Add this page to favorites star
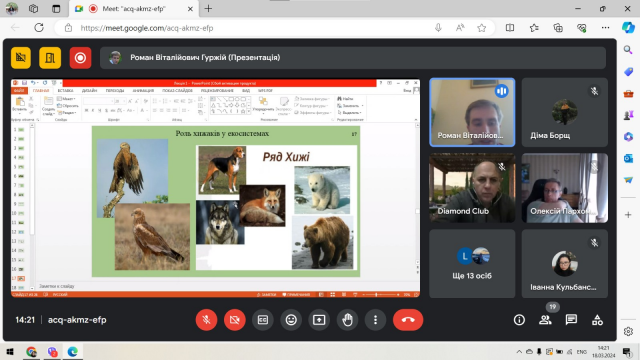640x360 pixels. coord(482,28)
